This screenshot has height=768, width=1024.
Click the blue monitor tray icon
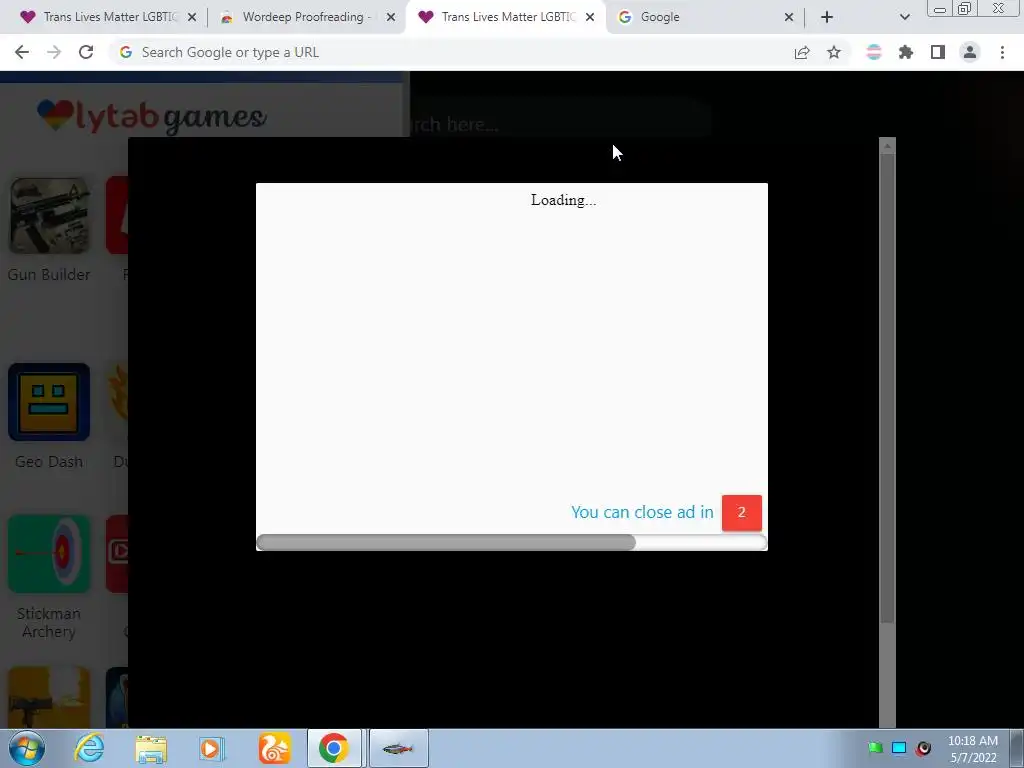click(x=899, y=748)
